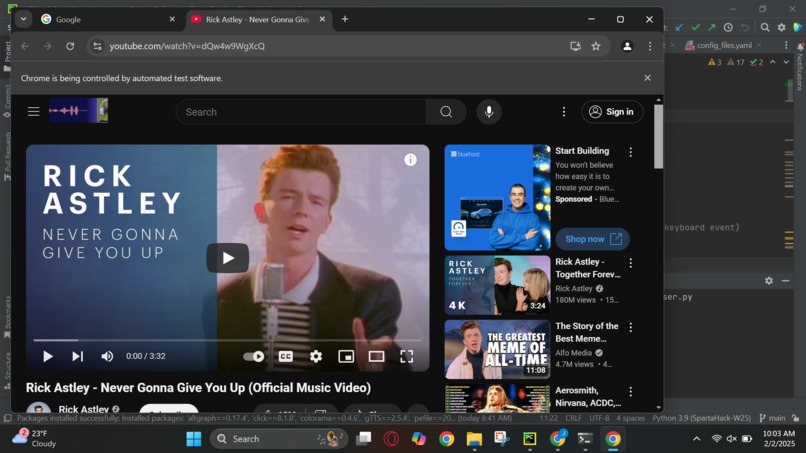Screen dimensions: 806x453
Task: Click the play icon in the player control bar
Action: [48, 356]
